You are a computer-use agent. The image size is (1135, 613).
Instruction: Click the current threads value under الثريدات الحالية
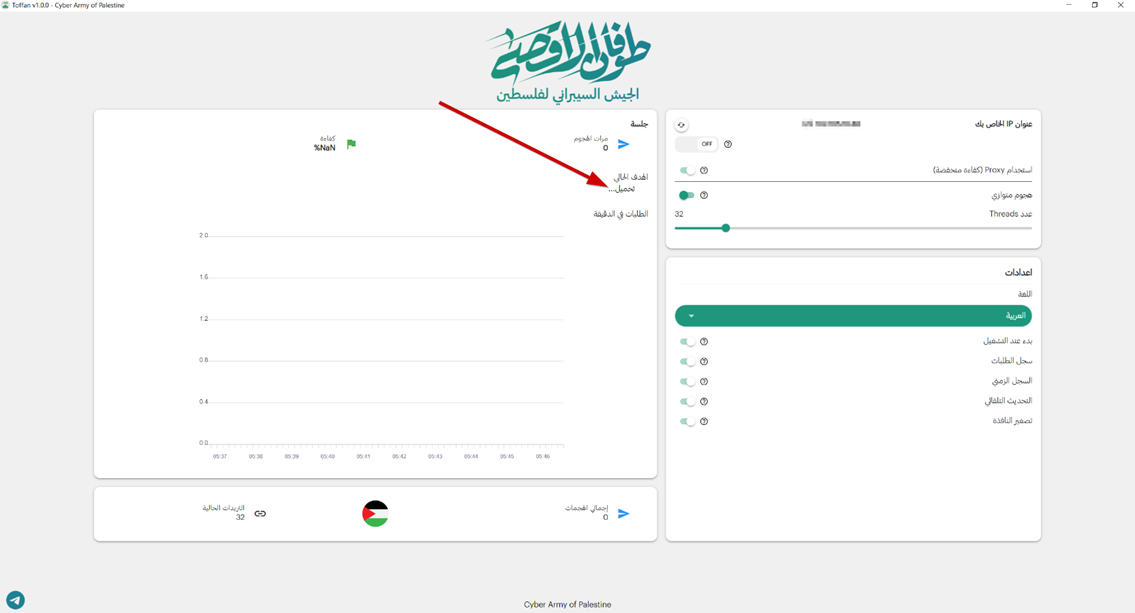click(240, 517)
